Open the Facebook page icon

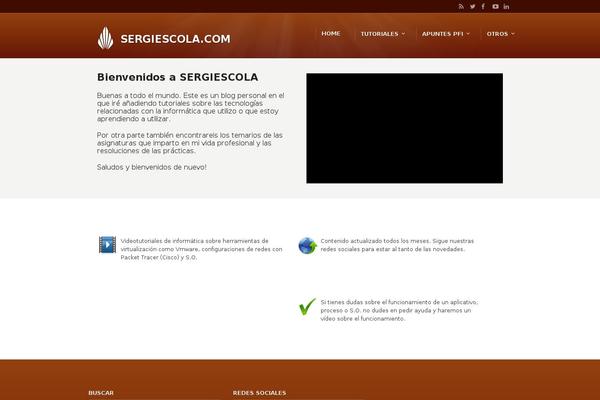tap(483, 7)
